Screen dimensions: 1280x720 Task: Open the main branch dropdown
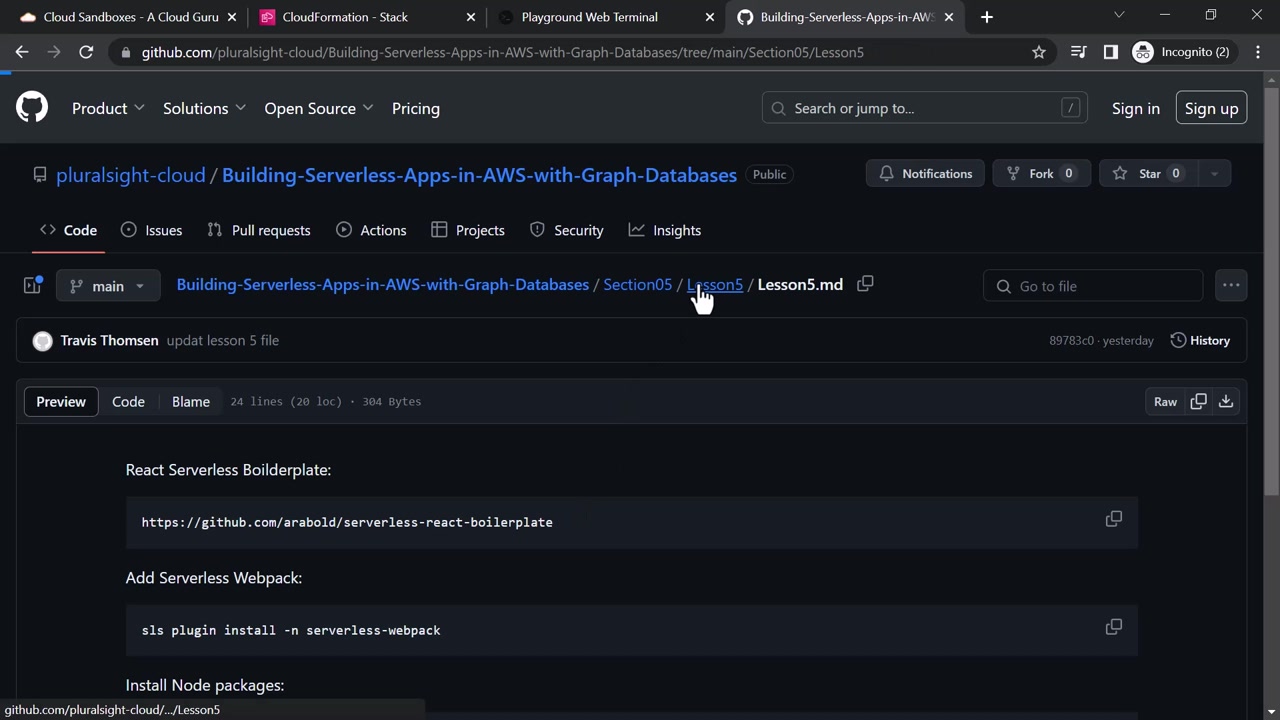108,286
